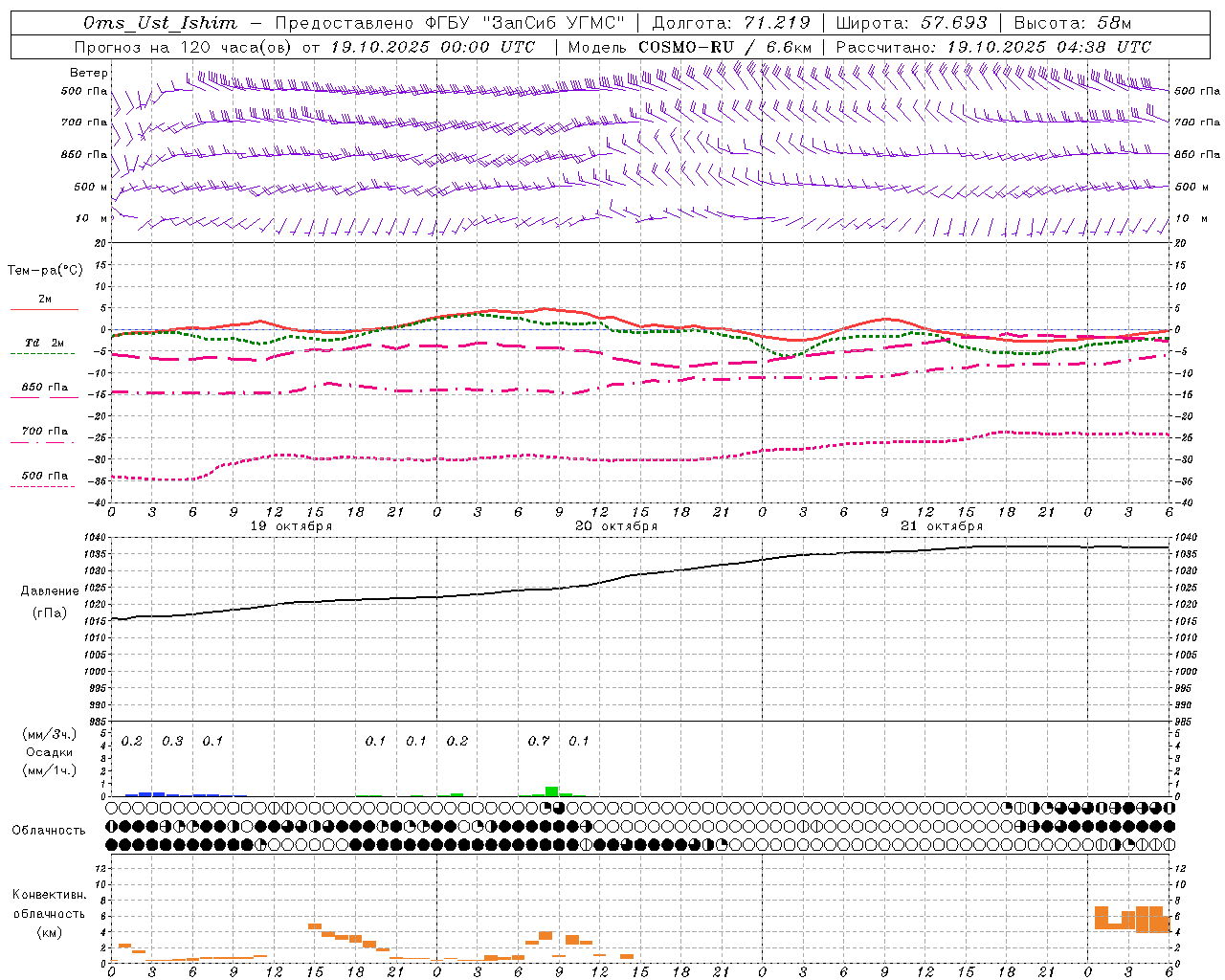Click the Модель COSMO-RU / 6.6км text
This screenshot has width=1225, height=980.
point(689,47)
